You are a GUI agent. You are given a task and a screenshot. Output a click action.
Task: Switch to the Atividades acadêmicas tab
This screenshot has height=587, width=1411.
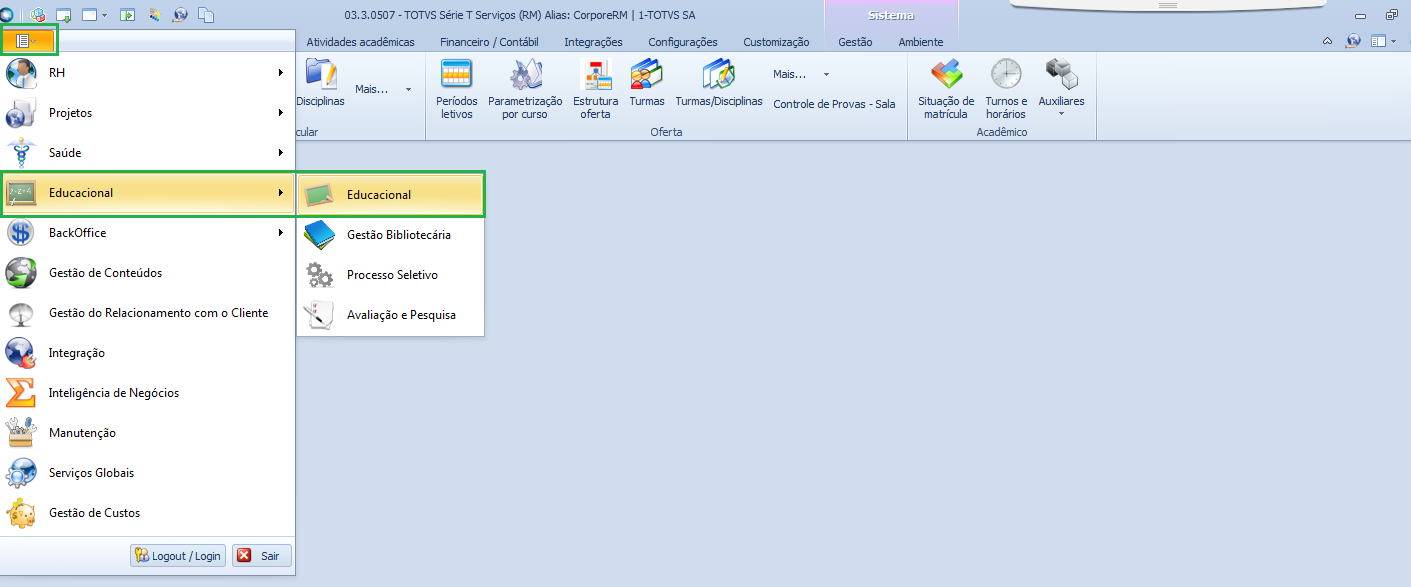[360, 42]
